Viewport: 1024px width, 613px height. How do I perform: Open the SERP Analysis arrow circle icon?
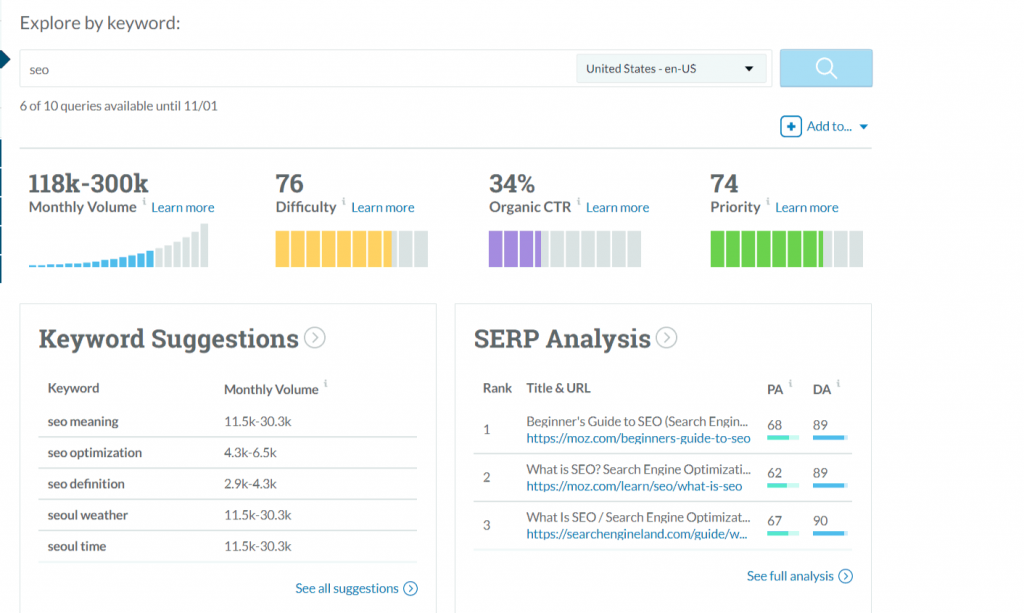(x=666, y=338)
